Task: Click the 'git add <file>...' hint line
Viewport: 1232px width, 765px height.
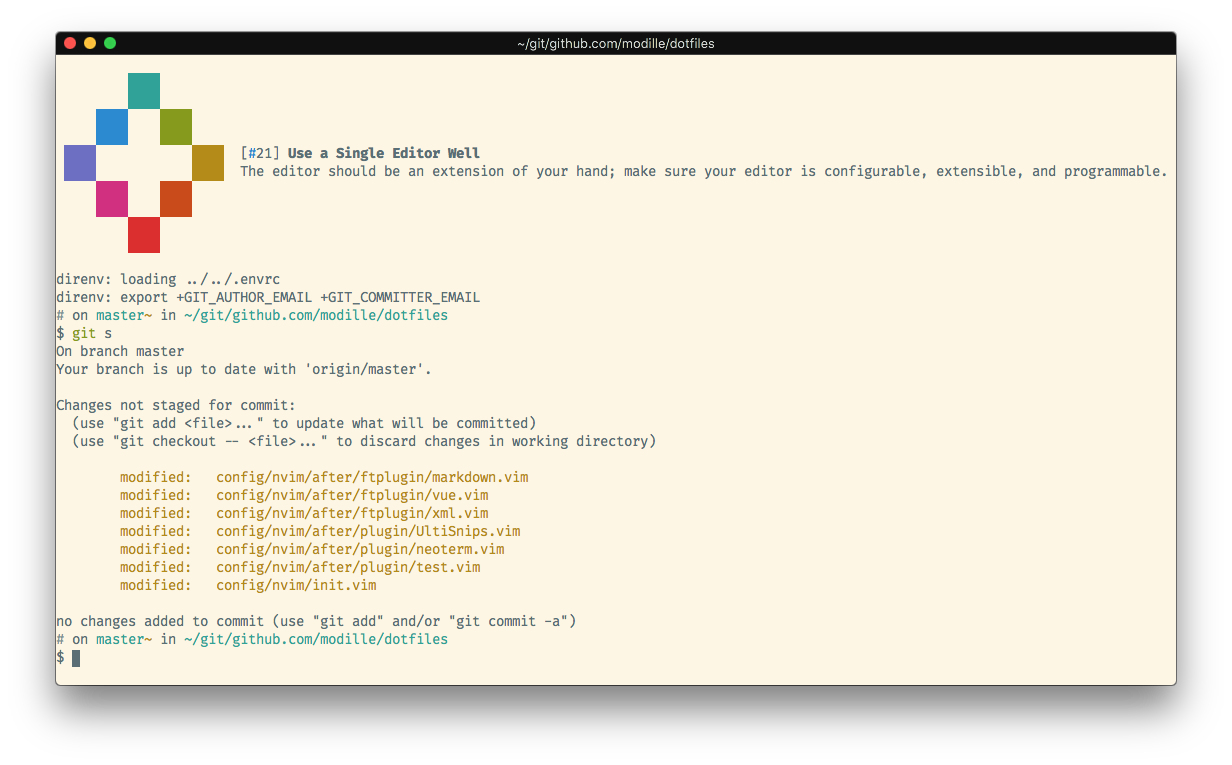Action: pyautogui.click(x=304, y=423)
